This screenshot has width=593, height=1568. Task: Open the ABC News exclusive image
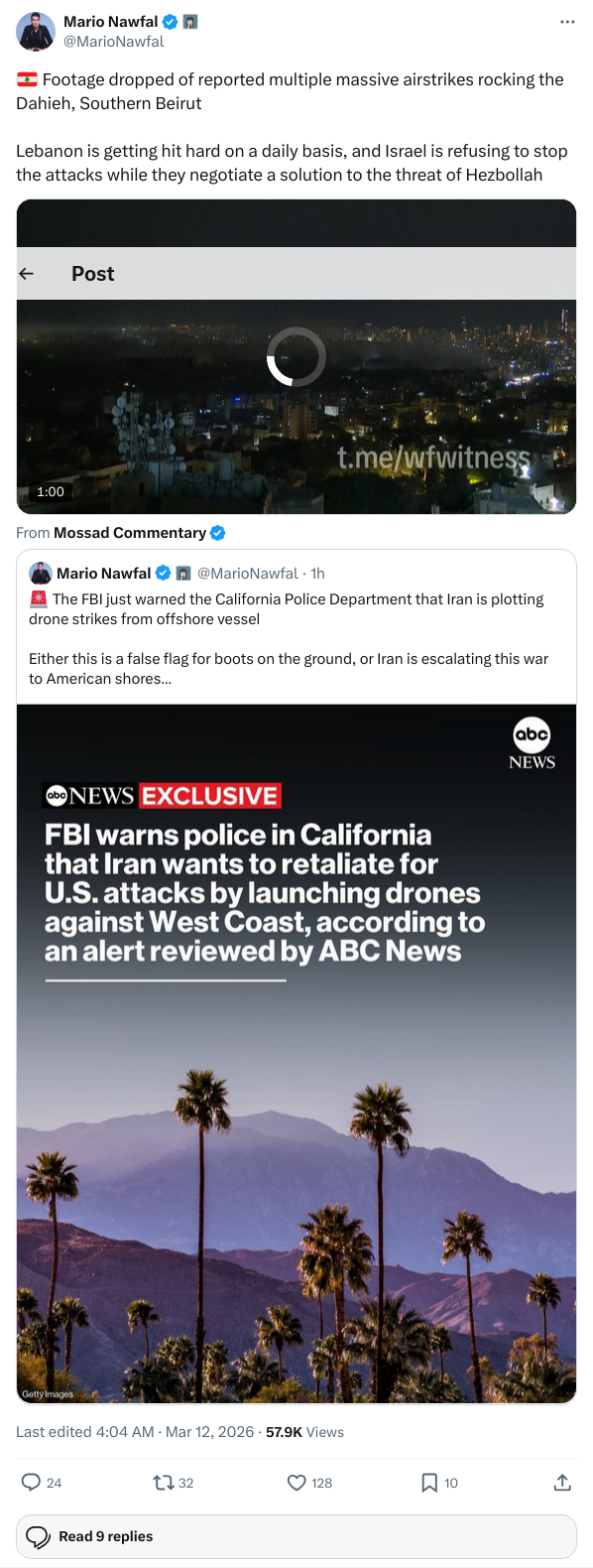(296, 1053)
